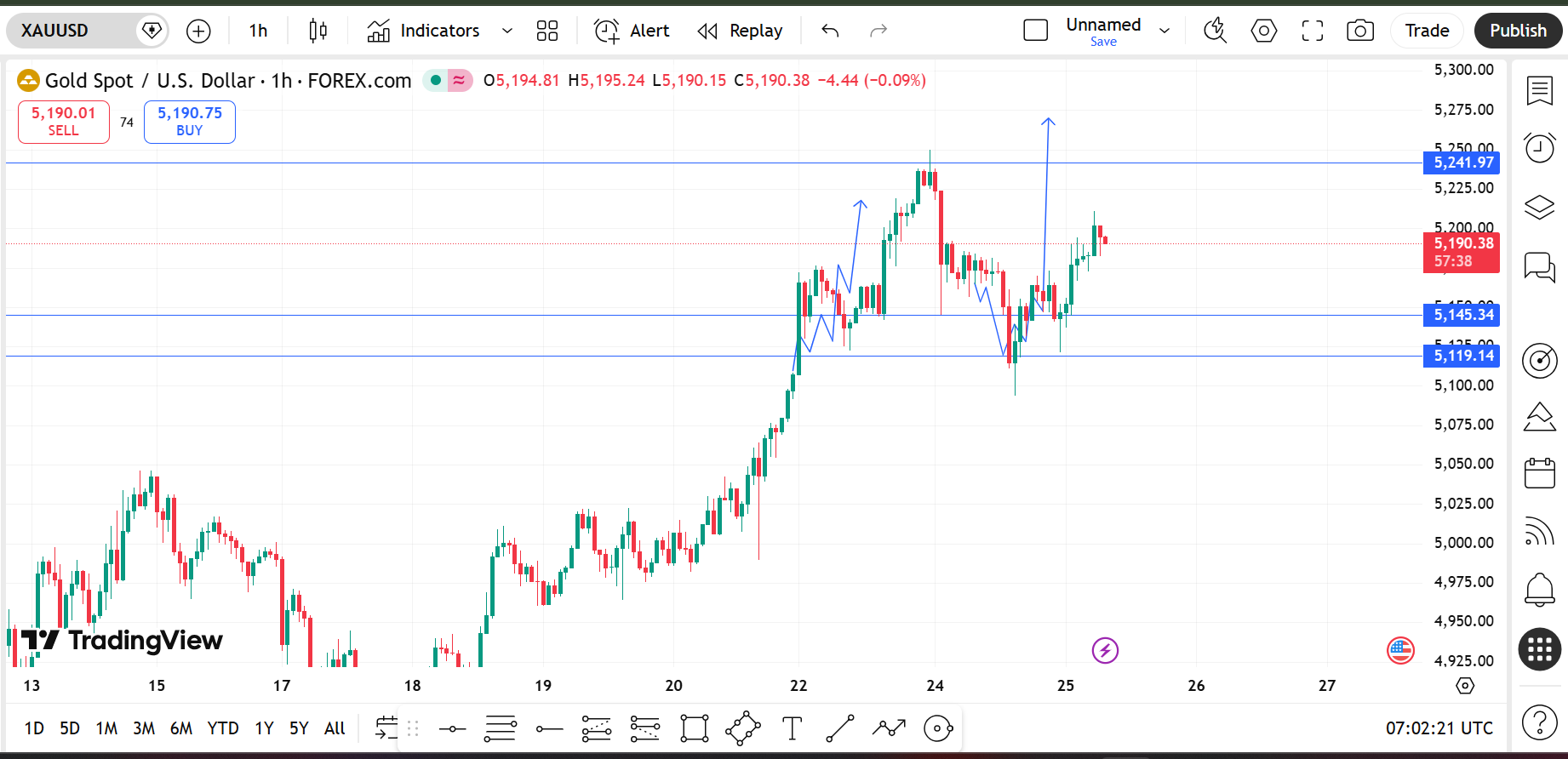
Task: Select the 1Y time range
Action: point(264,728)
